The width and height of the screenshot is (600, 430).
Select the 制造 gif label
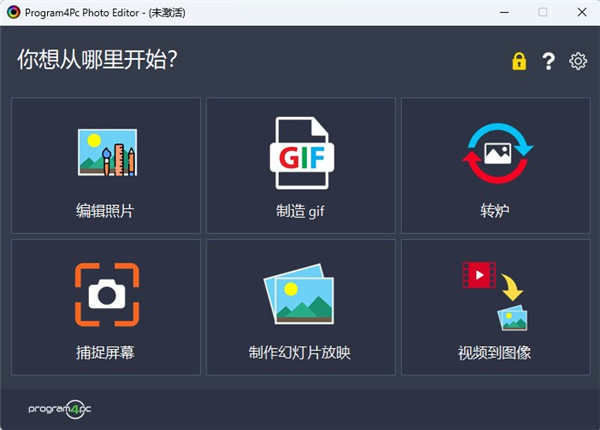coord(300,211)
